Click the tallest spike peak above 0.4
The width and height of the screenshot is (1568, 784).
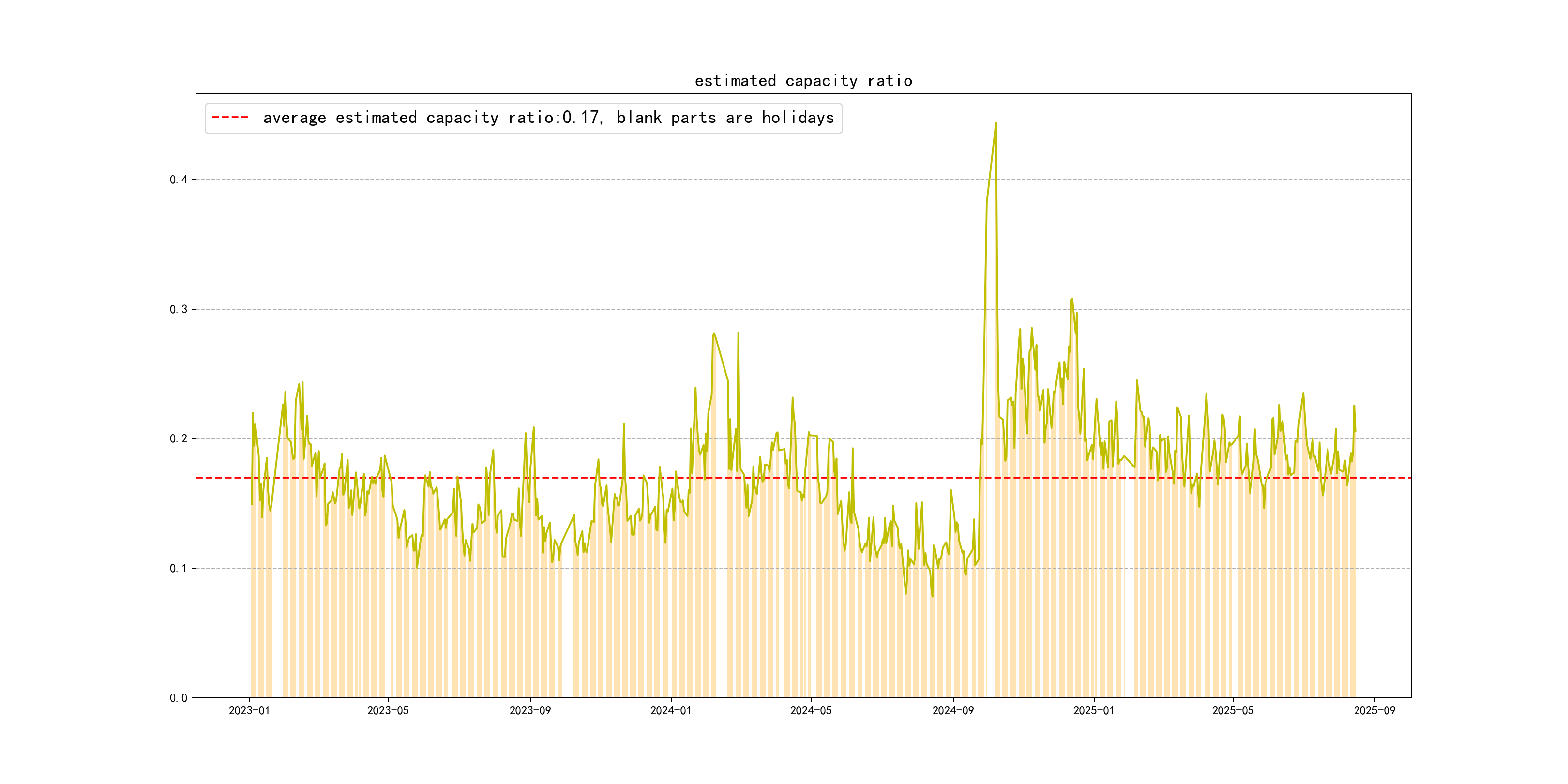[996, 123]
